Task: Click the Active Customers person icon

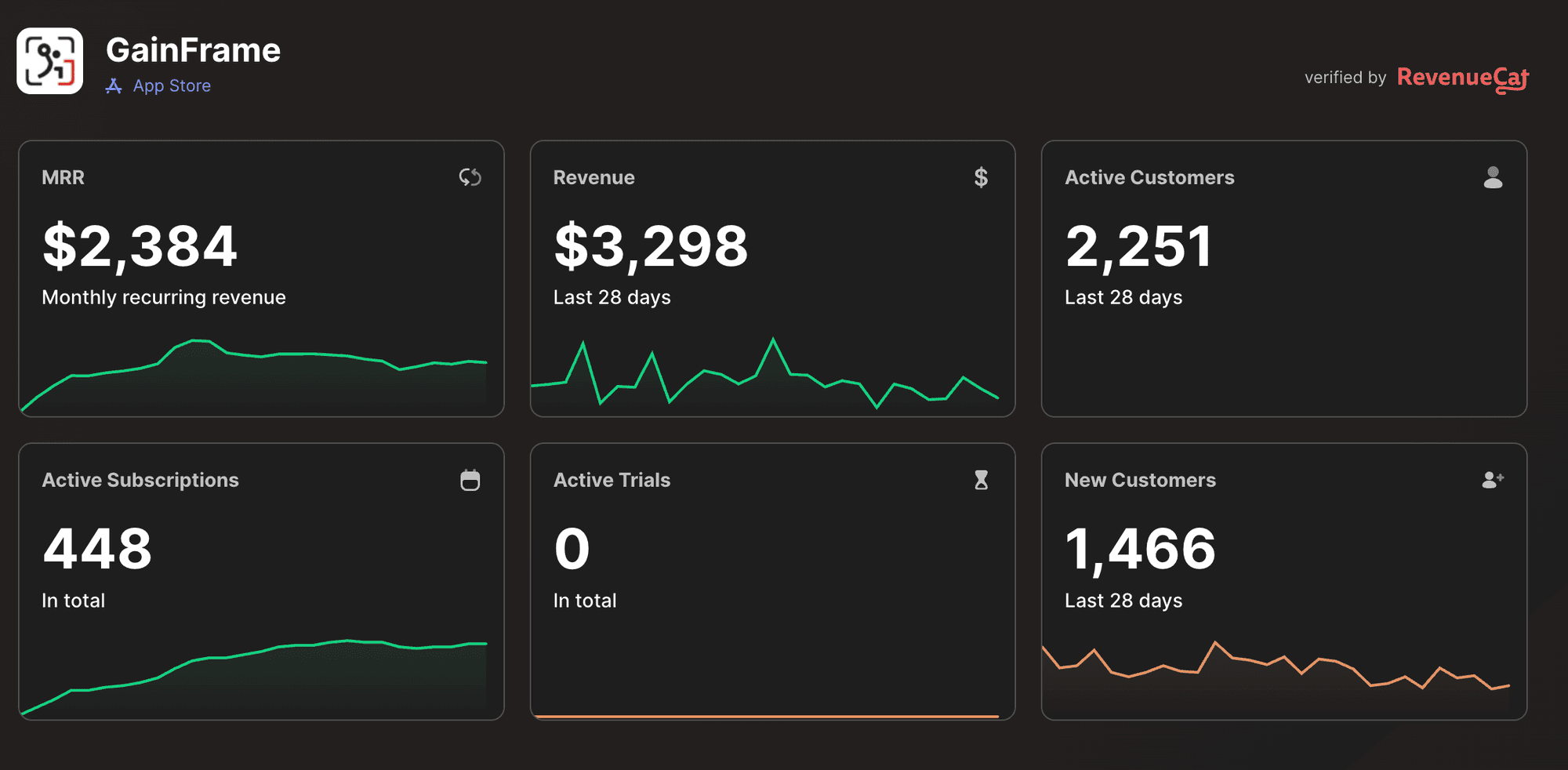Action: 1493,177
